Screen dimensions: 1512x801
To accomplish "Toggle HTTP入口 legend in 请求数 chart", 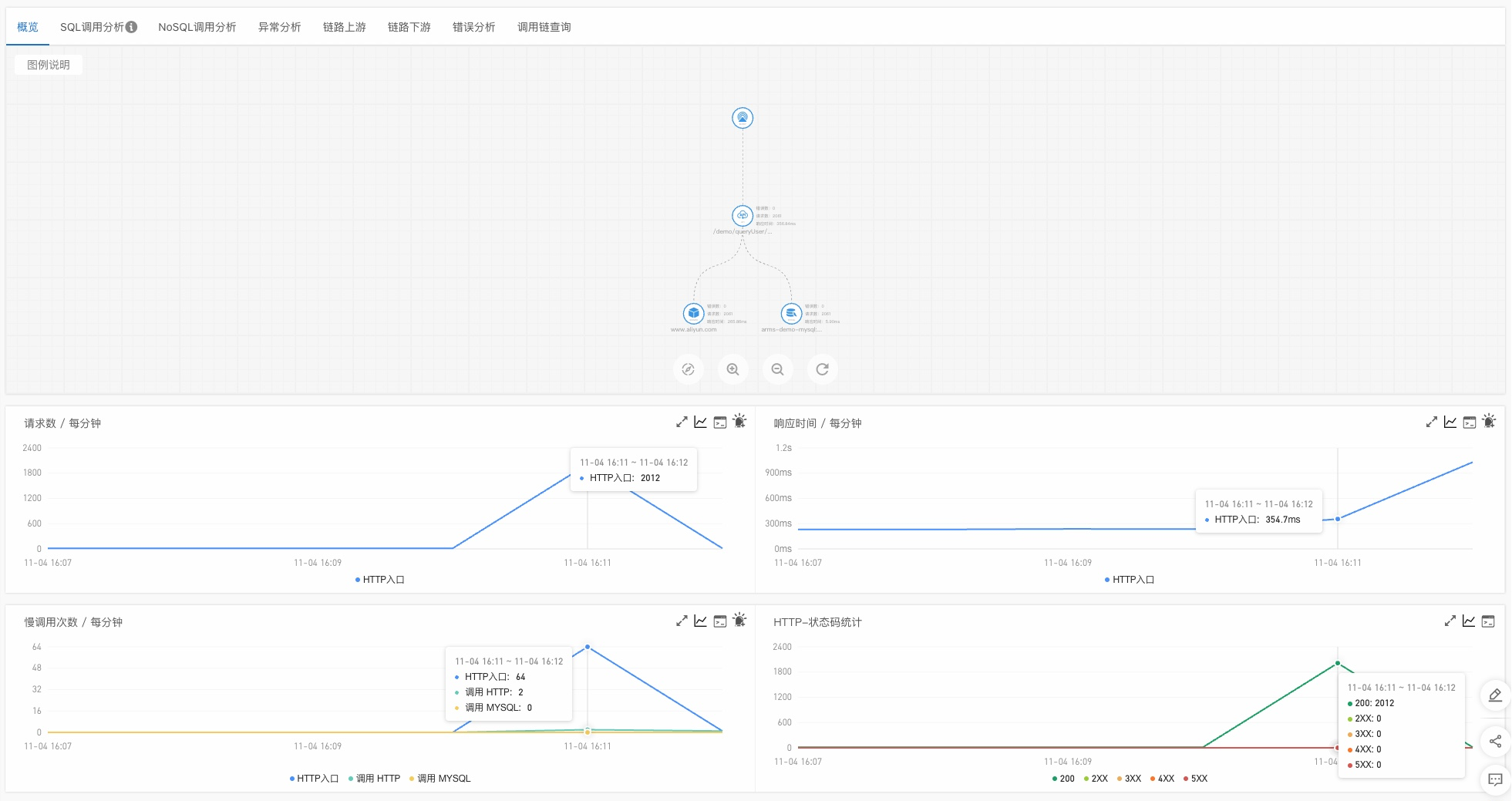I will tap(379, 580).
